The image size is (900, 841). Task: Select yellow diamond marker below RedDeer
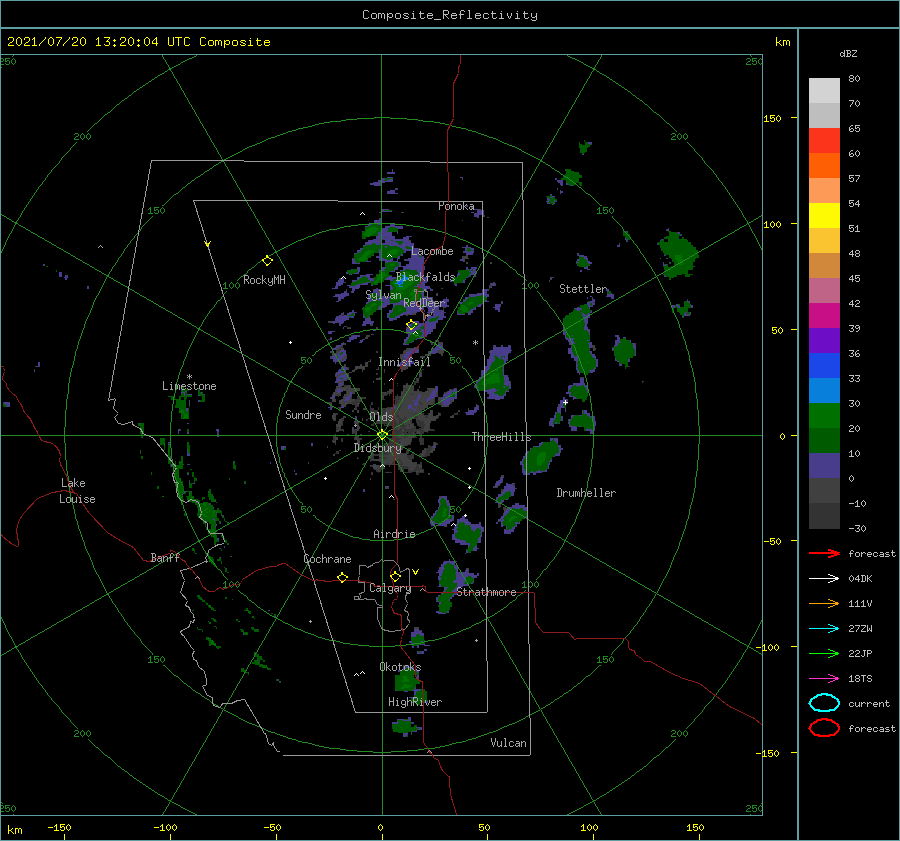click(x=412, y=325)
